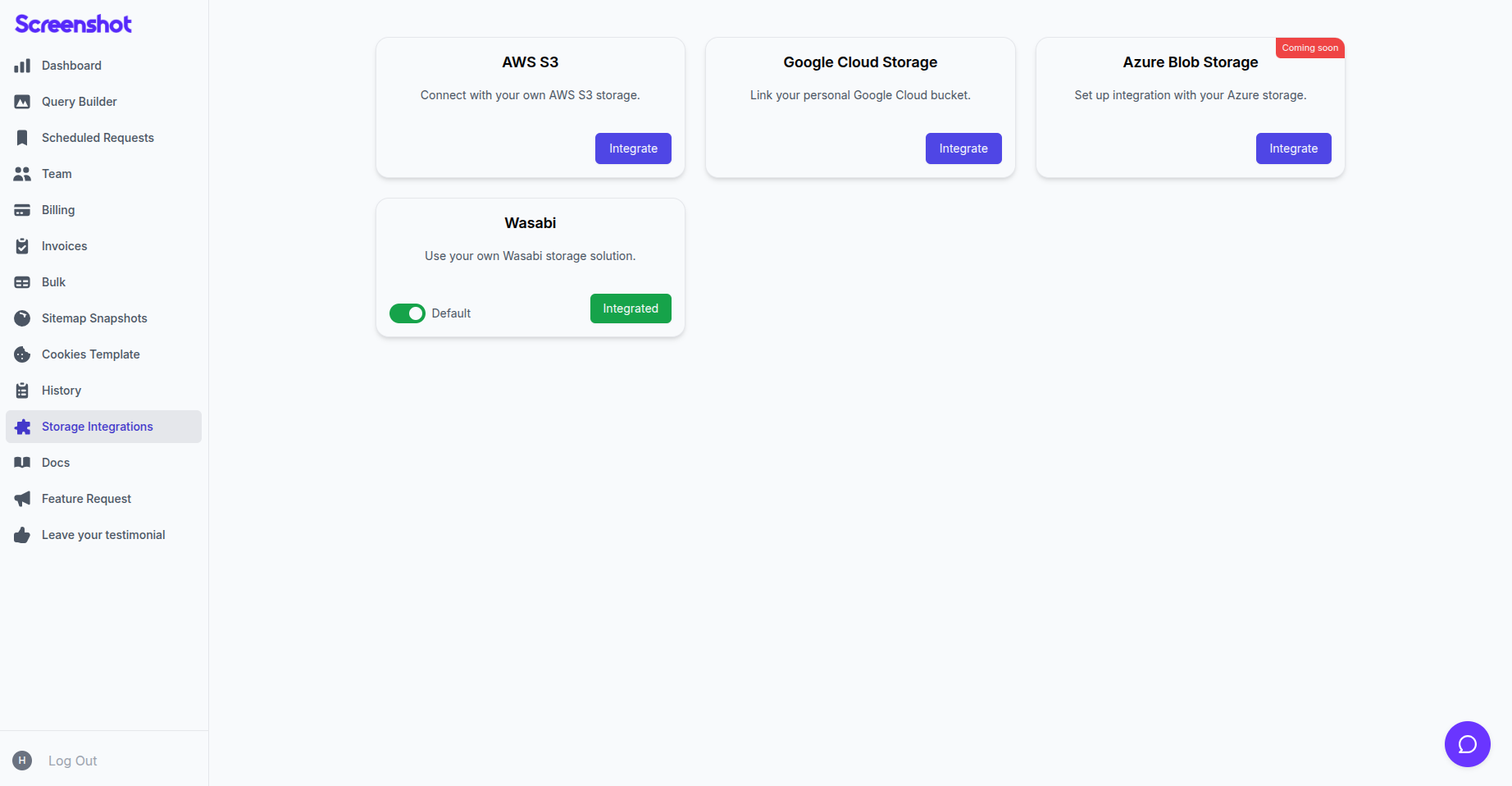This screenshot has height=786, width=1512.
Task: Open the chat bubble widget
Action: [1467, 744]
